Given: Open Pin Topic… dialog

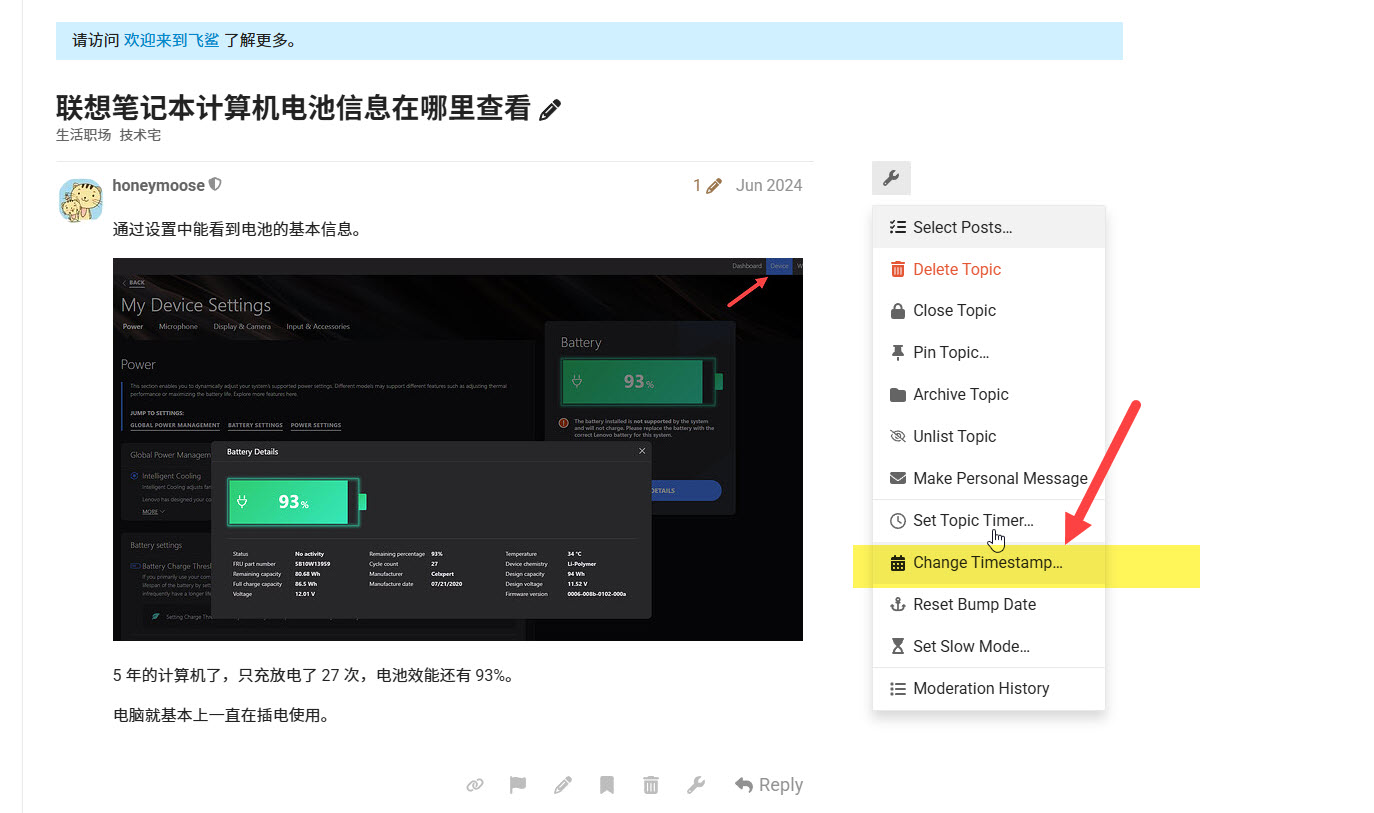Looking at the screenshot, I should pyautogui.click(x=989, y=352).
